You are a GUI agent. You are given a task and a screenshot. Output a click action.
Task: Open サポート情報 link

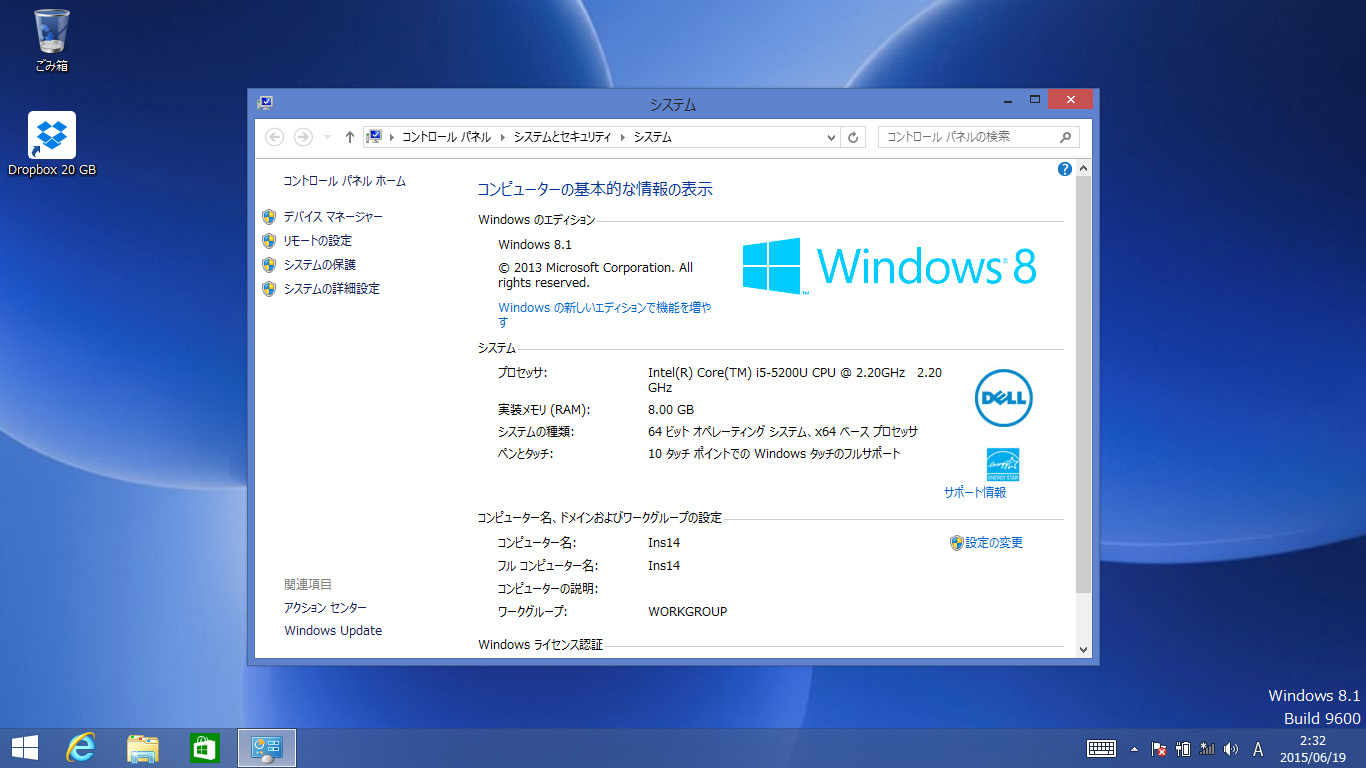tap(975, 492)
